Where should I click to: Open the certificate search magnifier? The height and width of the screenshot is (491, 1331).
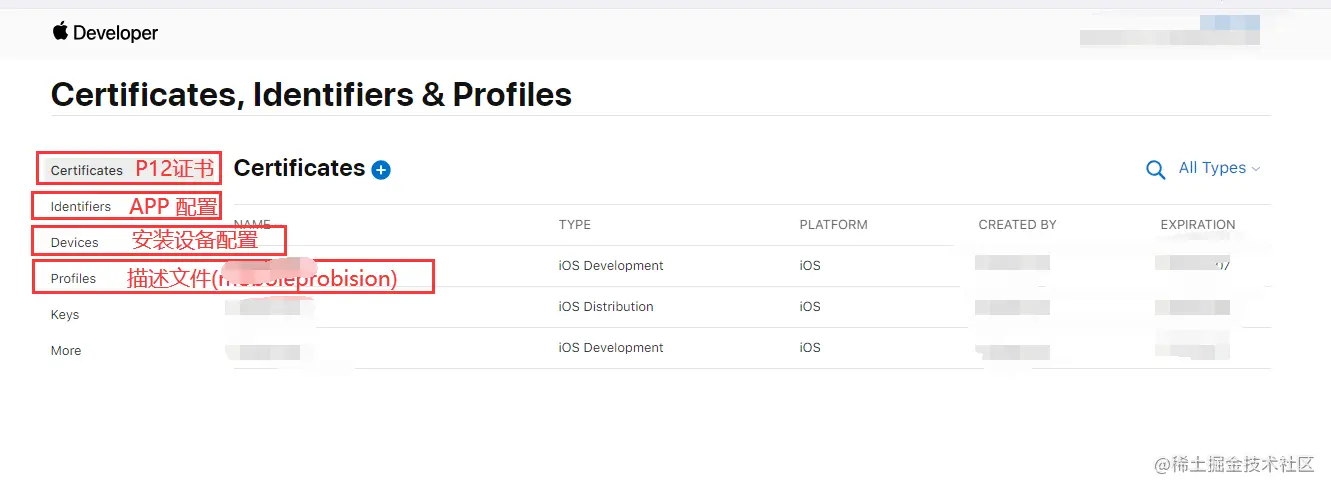1155,170
